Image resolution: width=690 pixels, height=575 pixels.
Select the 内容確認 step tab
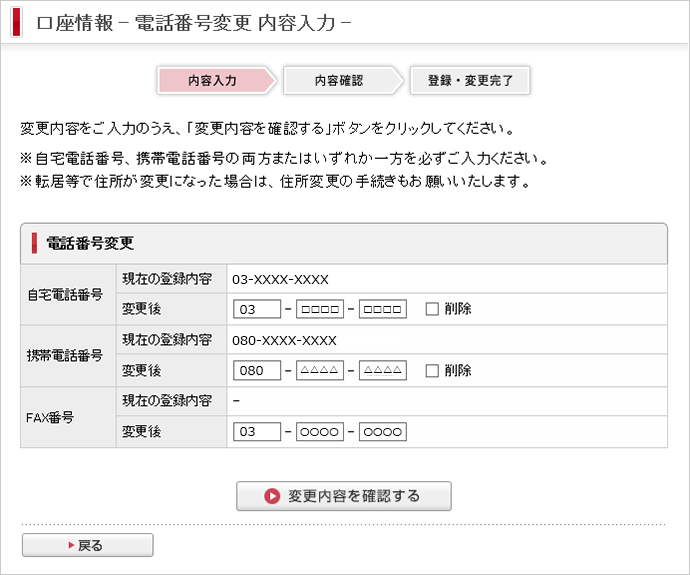tap(338, 80)
